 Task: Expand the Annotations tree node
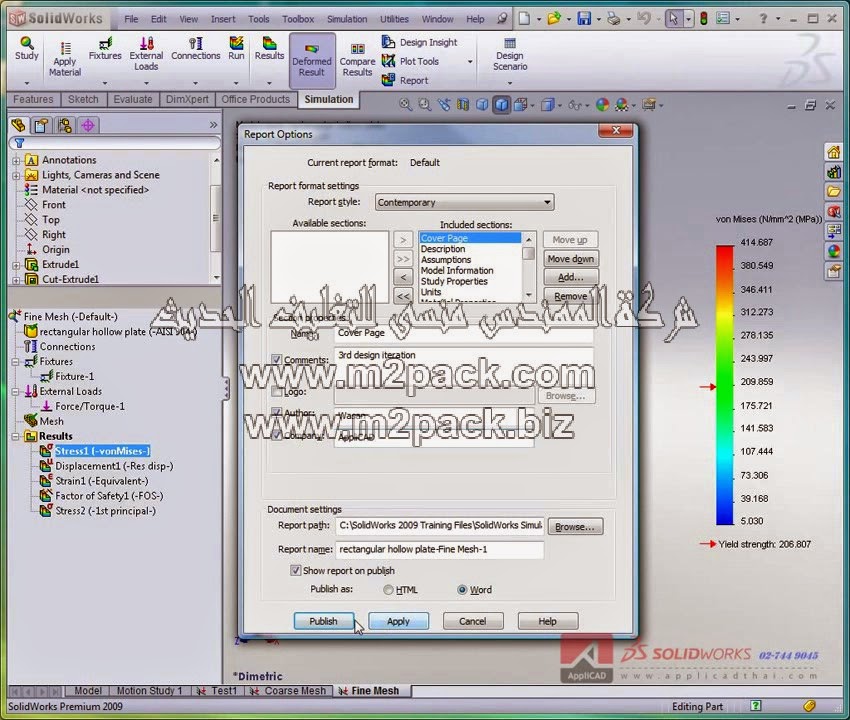(16, 160)
